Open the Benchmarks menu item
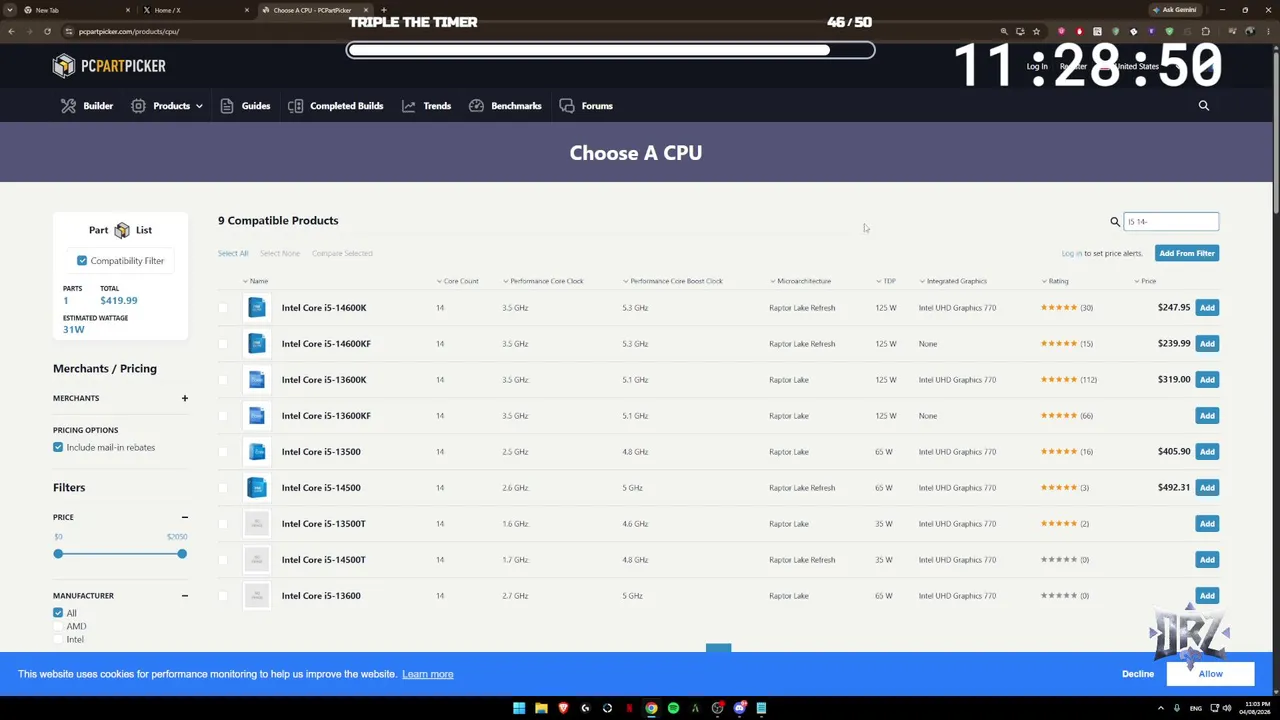This screenshot has height=720, width=1280. coord(505,106)
